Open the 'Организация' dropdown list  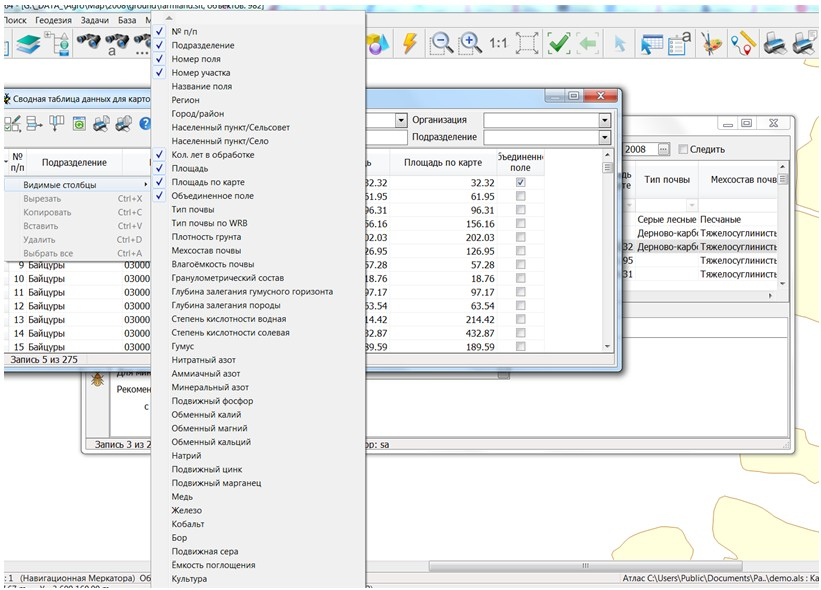click(604, 120)
